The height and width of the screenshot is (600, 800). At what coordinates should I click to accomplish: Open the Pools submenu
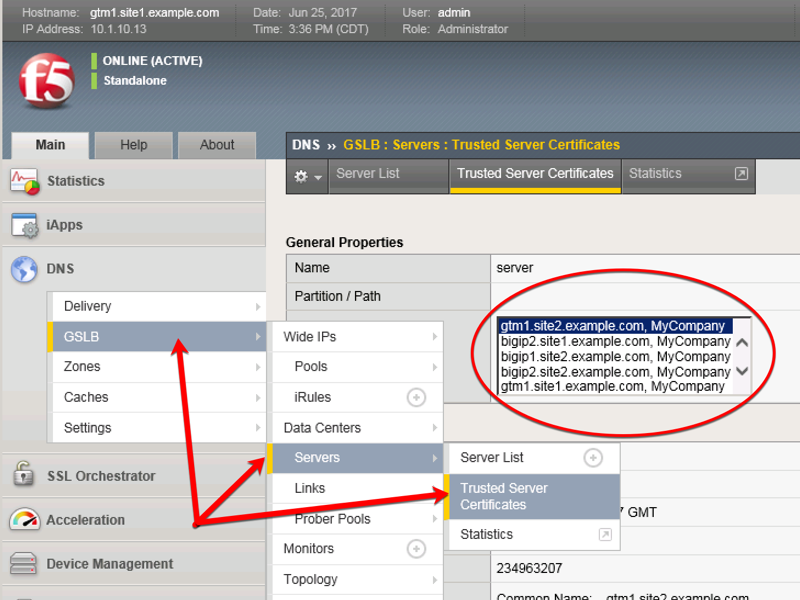(357, 367)
